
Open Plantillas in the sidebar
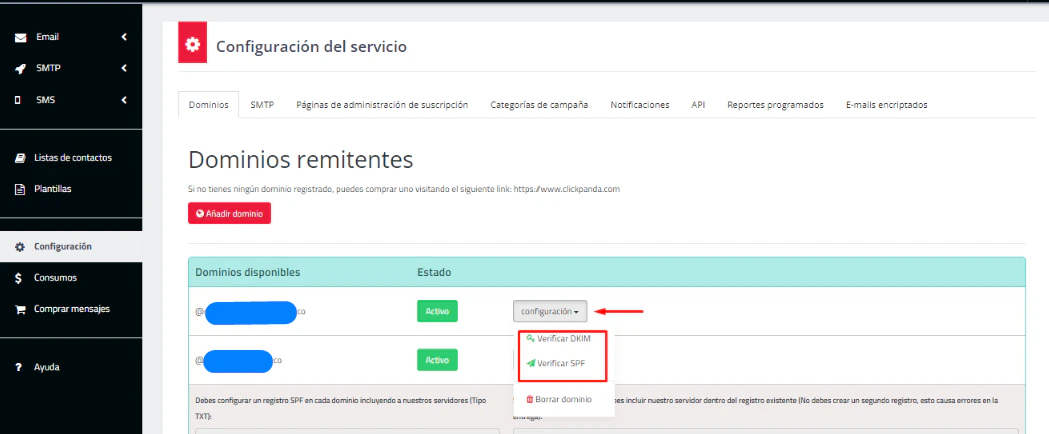[53, 189]
